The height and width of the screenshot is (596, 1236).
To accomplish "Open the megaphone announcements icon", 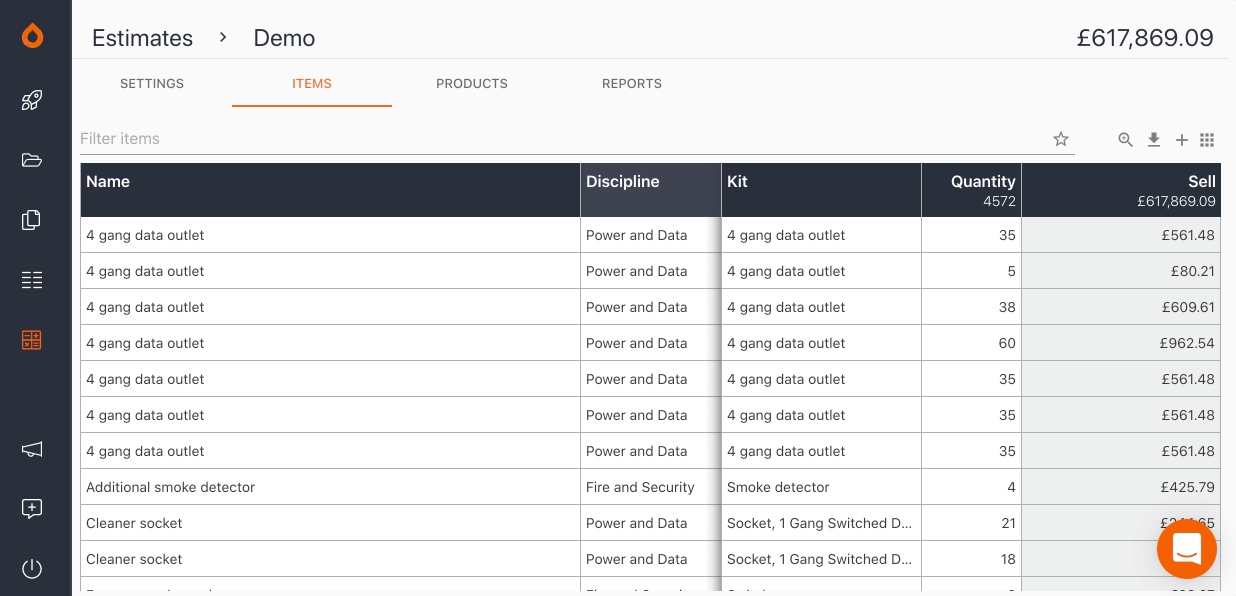I will pyautogui.click(x=32, y=450).
